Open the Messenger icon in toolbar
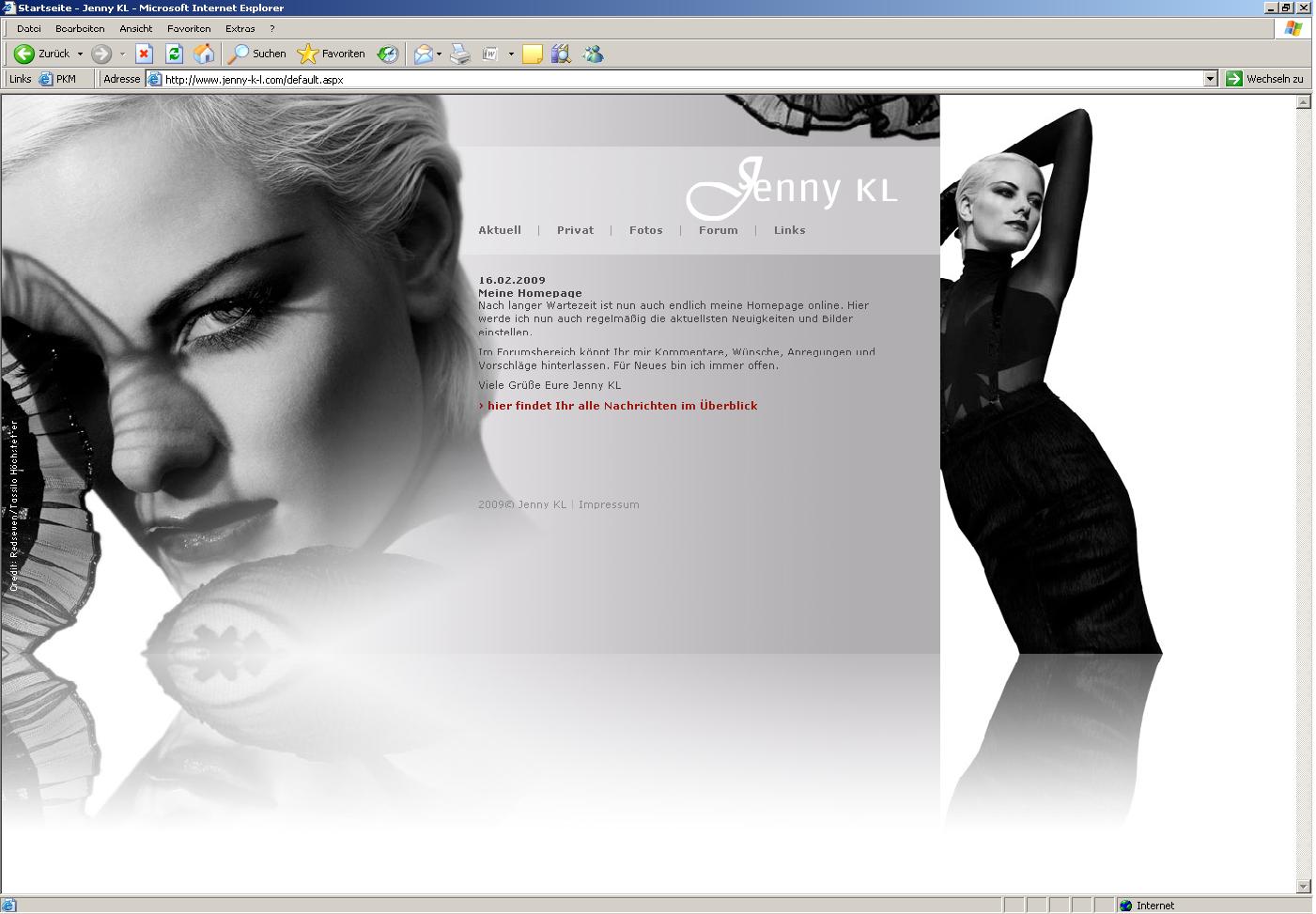 coord(593,54)
